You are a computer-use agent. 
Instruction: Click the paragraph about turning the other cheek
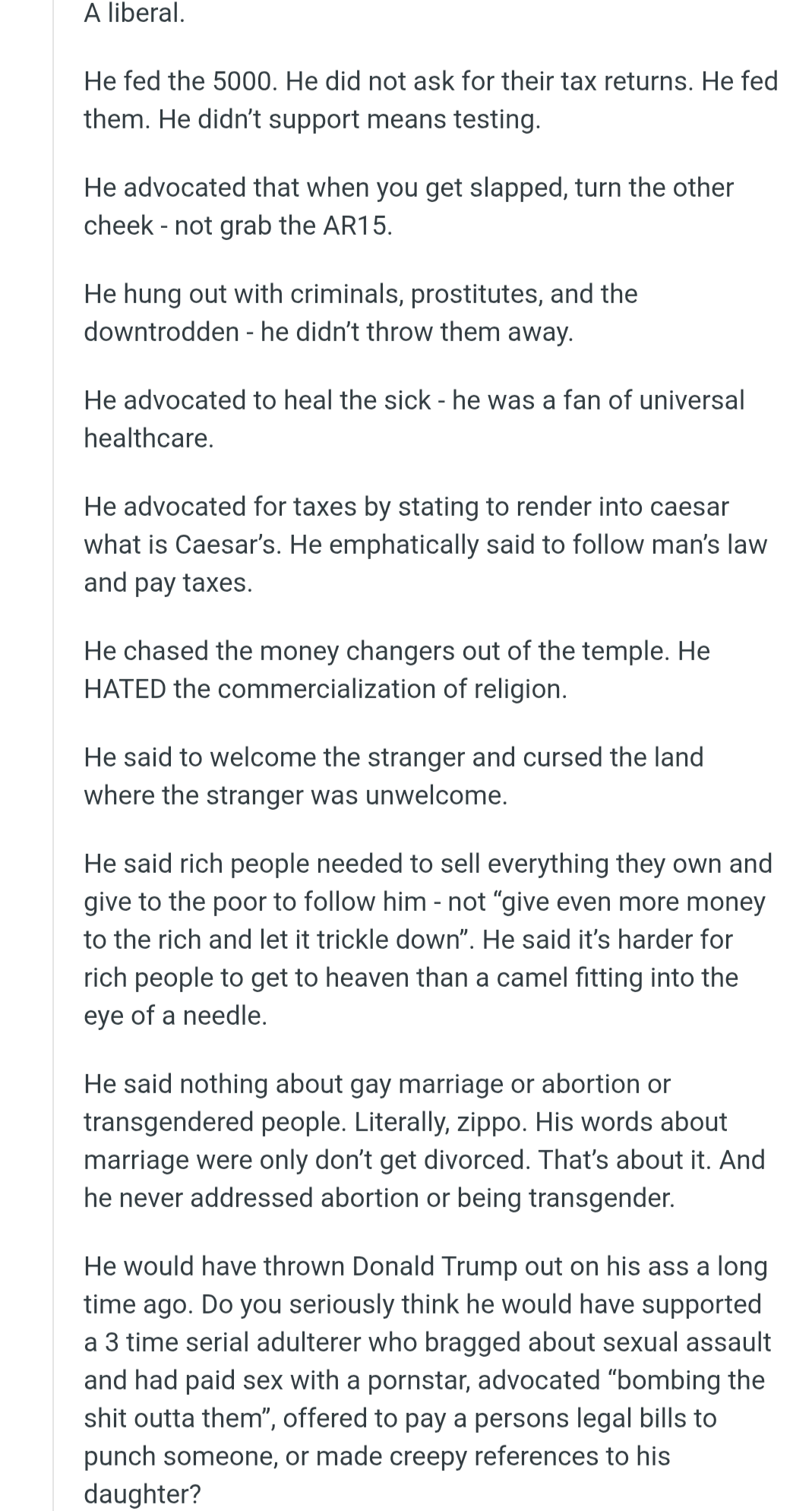408,207
